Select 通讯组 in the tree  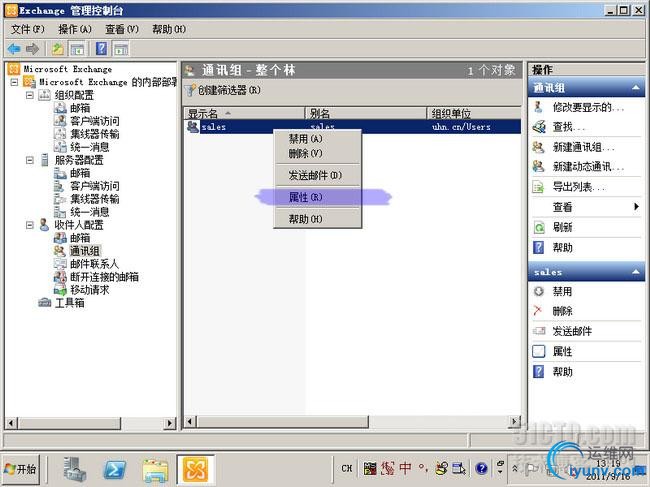point(85,251)
